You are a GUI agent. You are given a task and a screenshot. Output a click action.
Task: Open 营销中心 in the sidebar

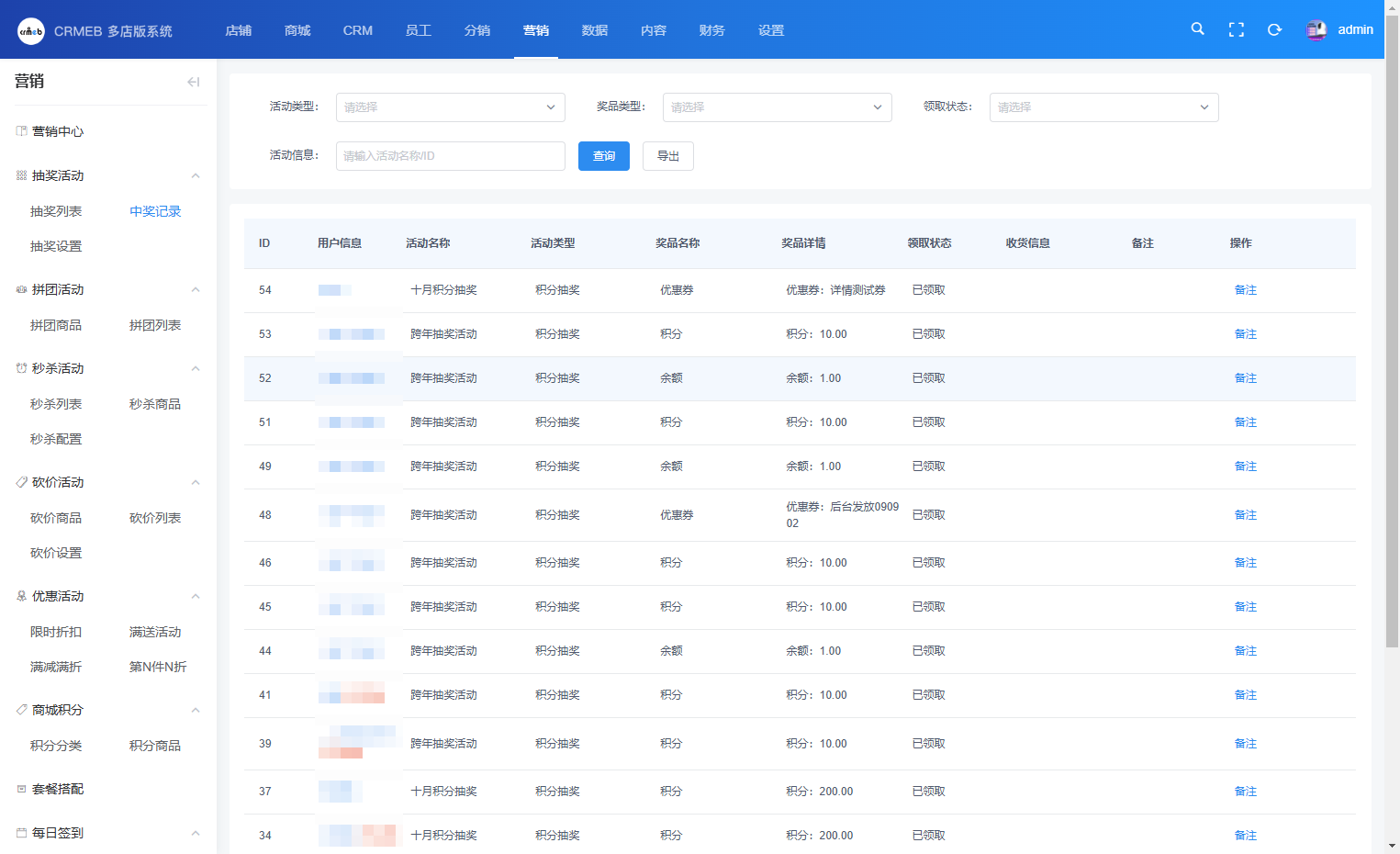click(58, 131)
